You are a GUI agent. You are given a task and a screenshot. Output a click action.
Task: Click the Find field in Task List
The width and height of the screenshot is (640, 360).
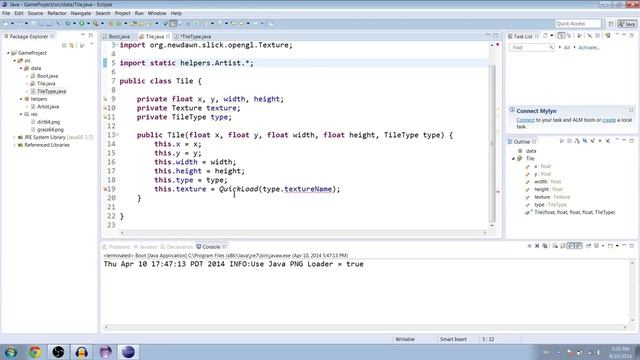tap(531, 48)
